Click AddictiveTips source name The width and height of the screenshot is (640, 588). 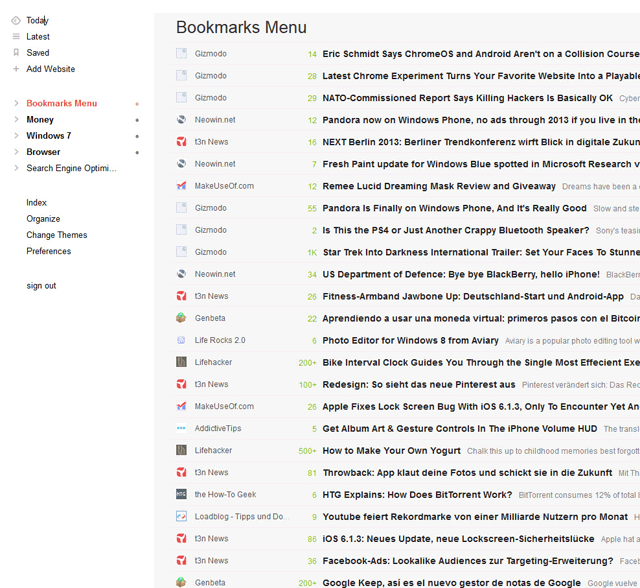tap(218, 428)
